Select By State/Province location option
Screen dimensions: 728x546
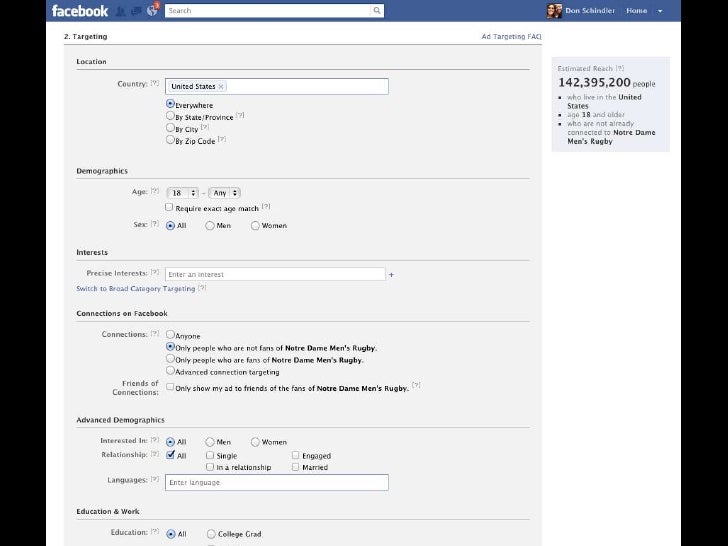(170, 116)
